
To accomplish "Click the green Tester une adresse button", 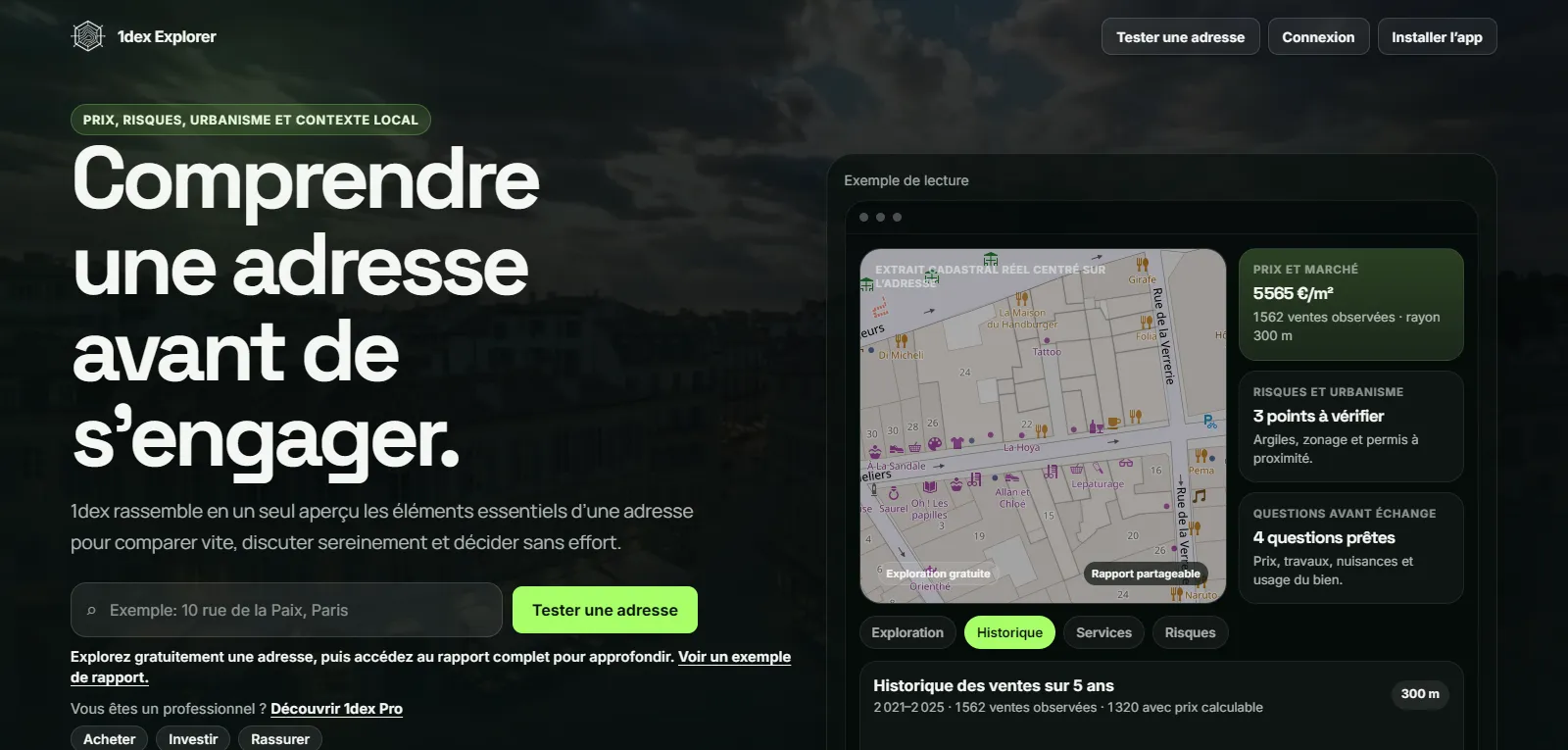I will pyautogui.click(x=605, y=610).
